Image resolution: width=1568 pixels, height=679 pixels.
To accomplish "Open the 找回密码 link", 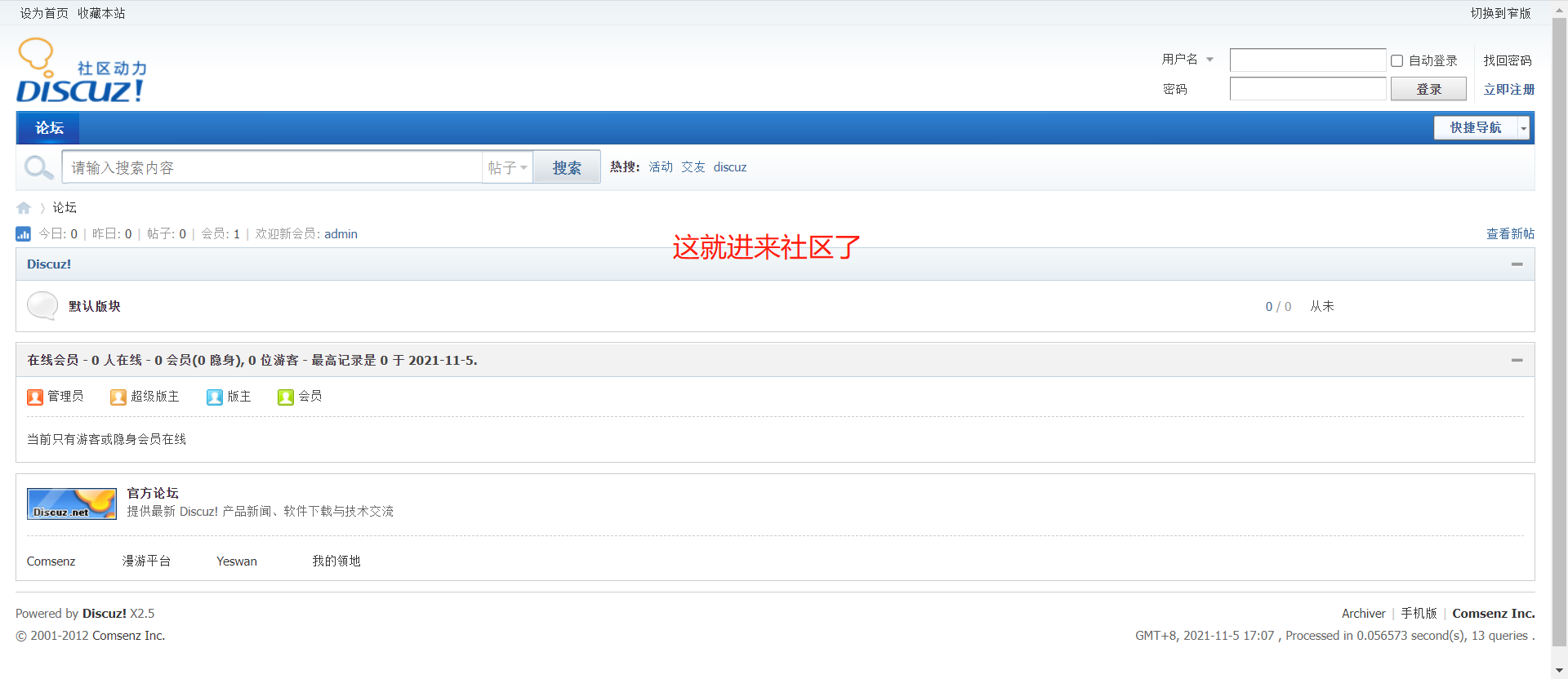I will [1508, 60].
